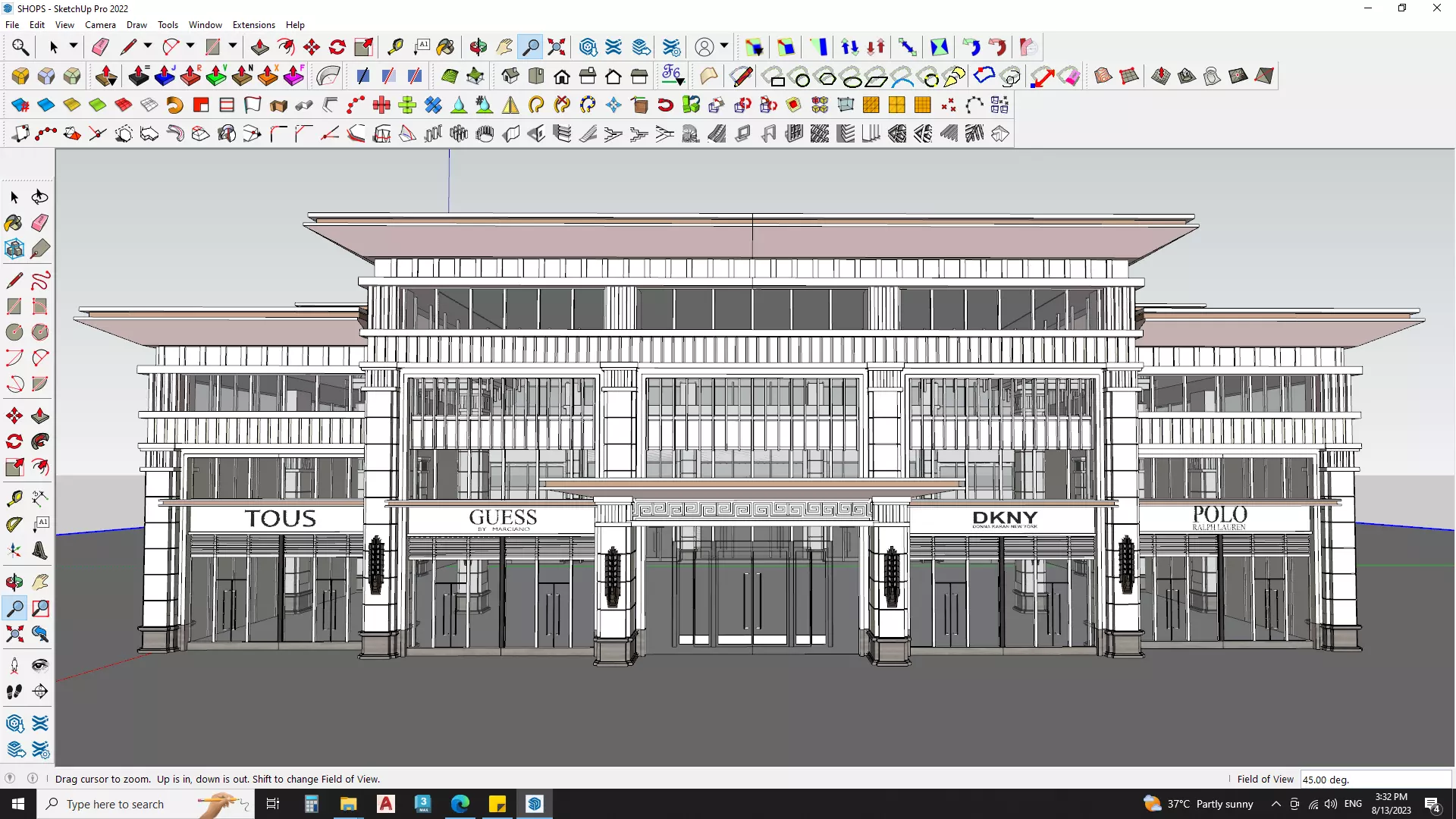Screen dimensions: 1456x819
Task: Expand the Arc tool dropdown arrow
Action: [190, 46]
